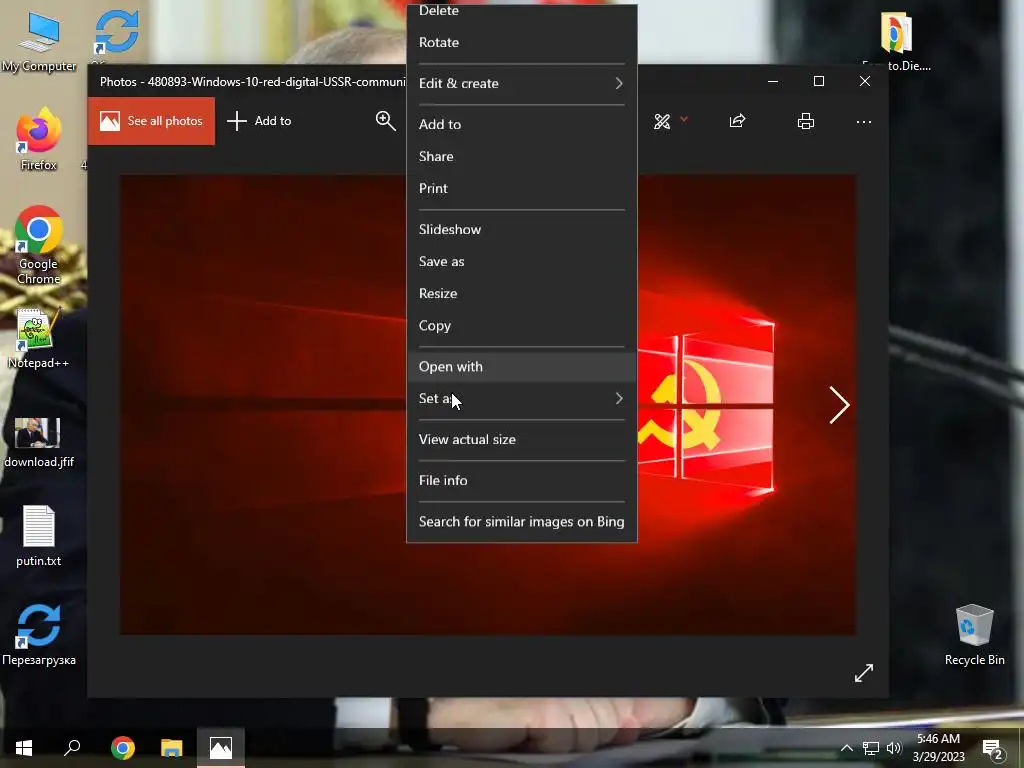Click the taskbar clock showing 5:46 AM
Image resolution: width=1024 pixels, height=768 pixels.
tap(938, 748)
